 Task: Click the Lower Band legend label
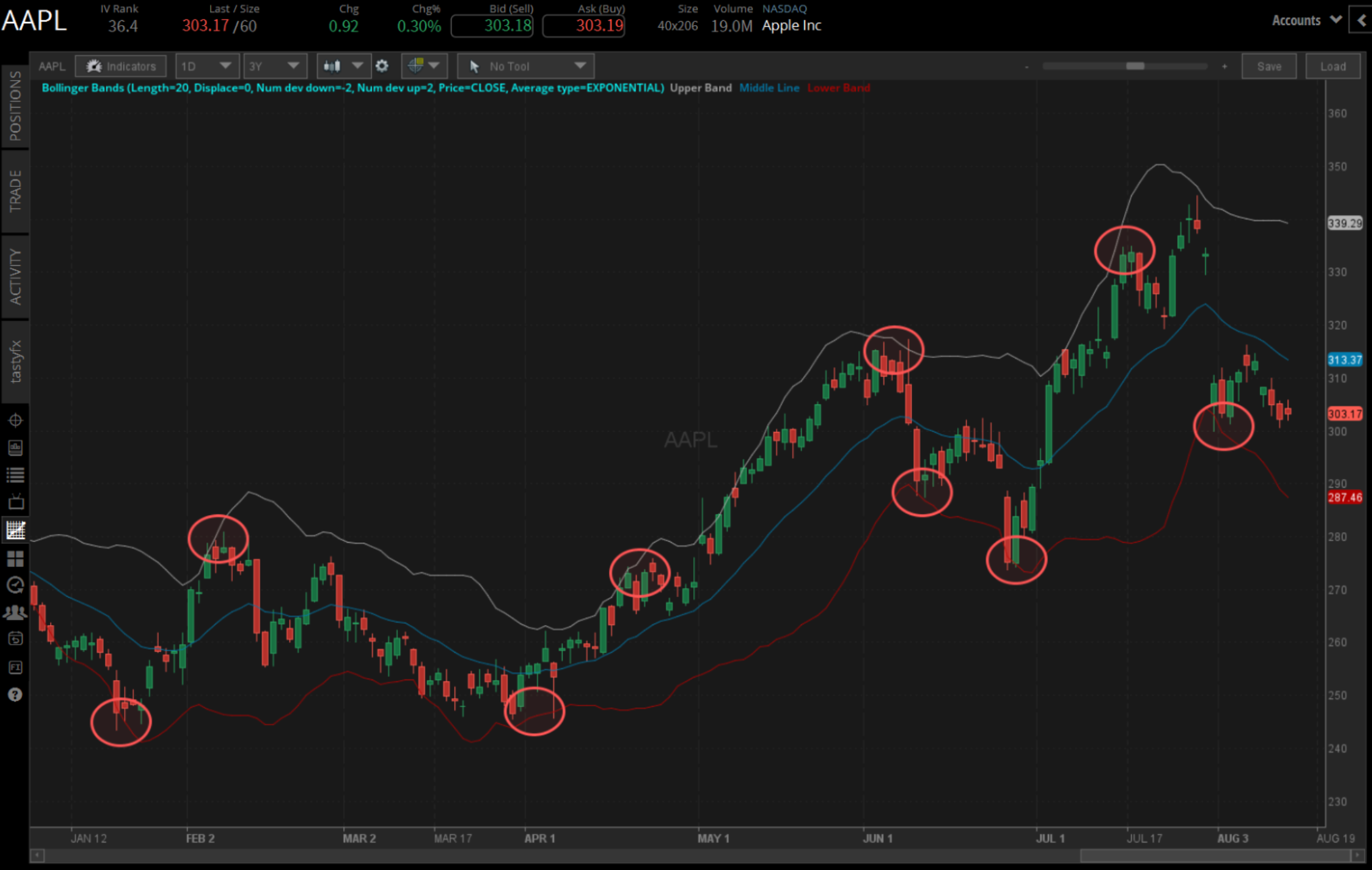tap(838, 88)
